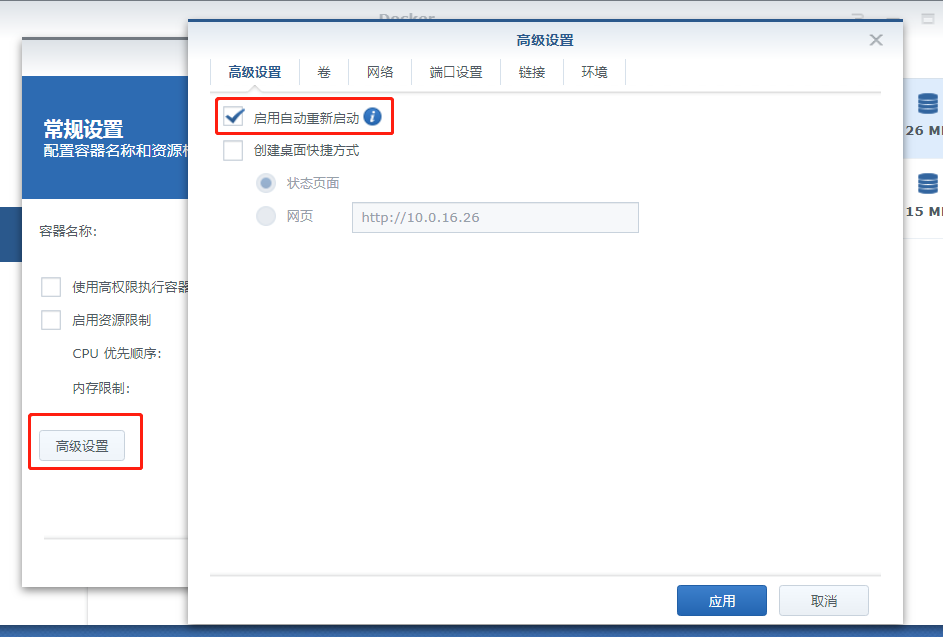Select the 状态页面 radio button
Viewport: 943px width, 637px height.
[x=266, y=183]
